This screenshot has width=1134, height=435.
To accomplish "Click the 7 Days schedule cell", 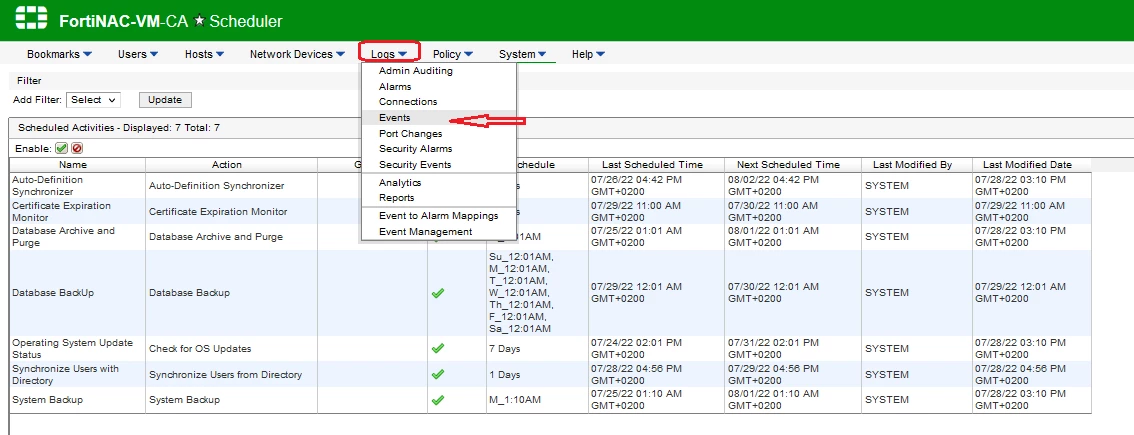I will [537, 349].
